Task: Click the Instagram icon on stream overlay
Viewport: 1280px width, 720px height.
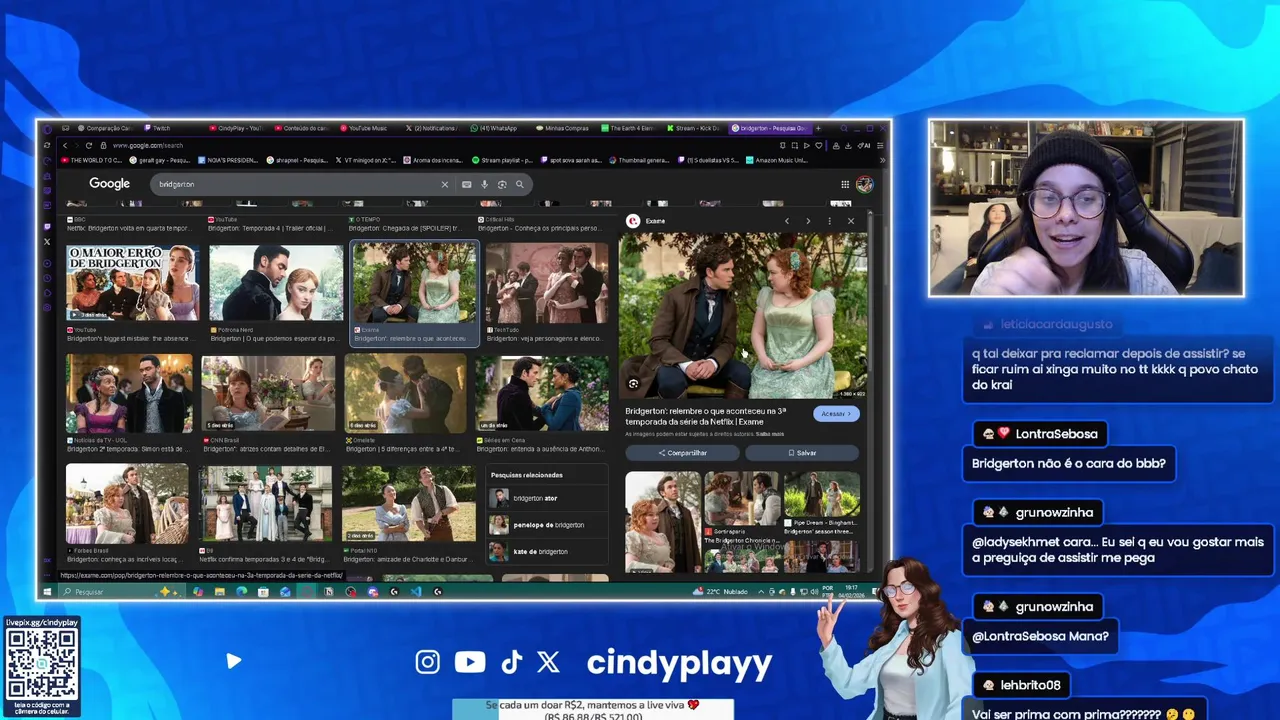Action: 427,662
